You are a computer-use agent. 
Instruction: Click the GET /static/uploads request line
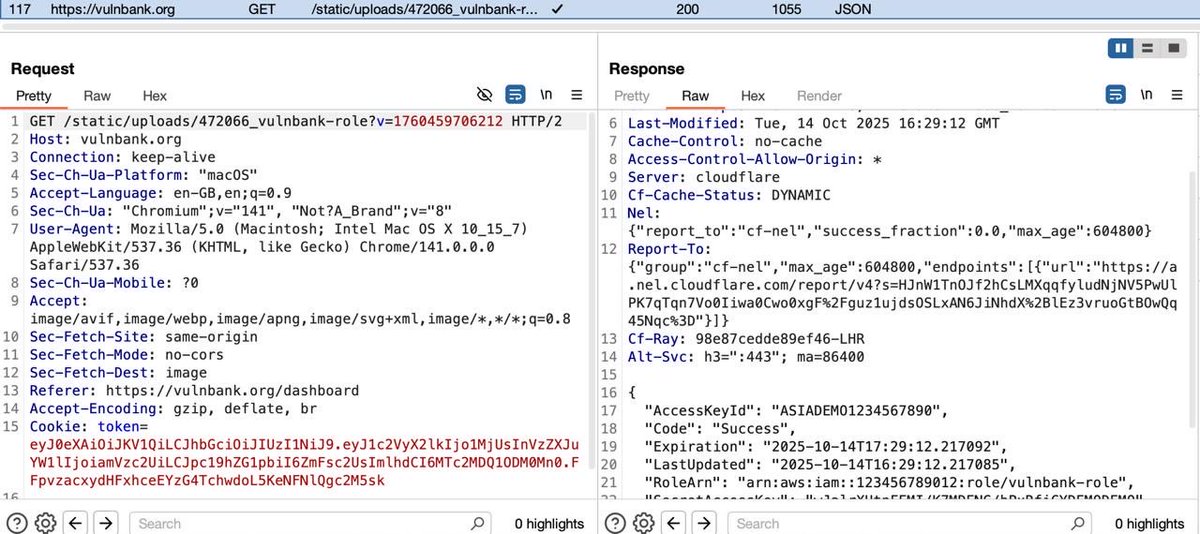coord(295,121)
